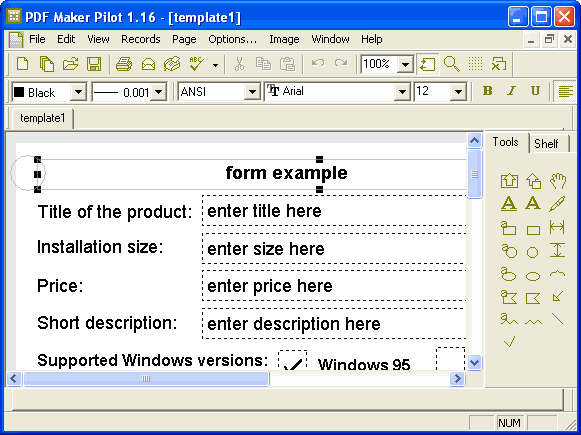
Task: Select the circle with text tool
Action: point(509,251)
